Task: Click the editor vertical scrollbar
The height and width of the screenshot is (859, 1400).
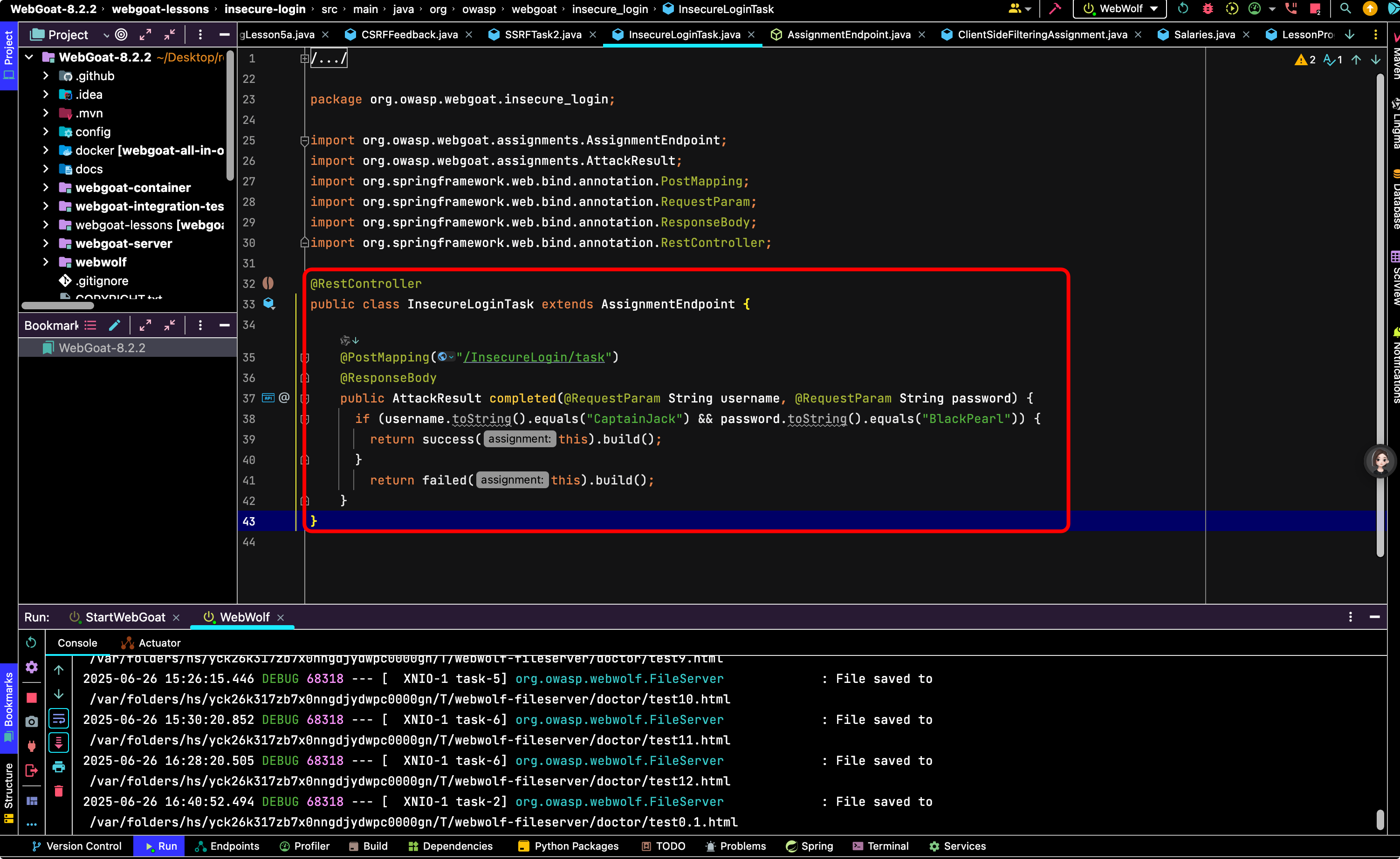Action: pyautogui.click(x=1379, y=315)
